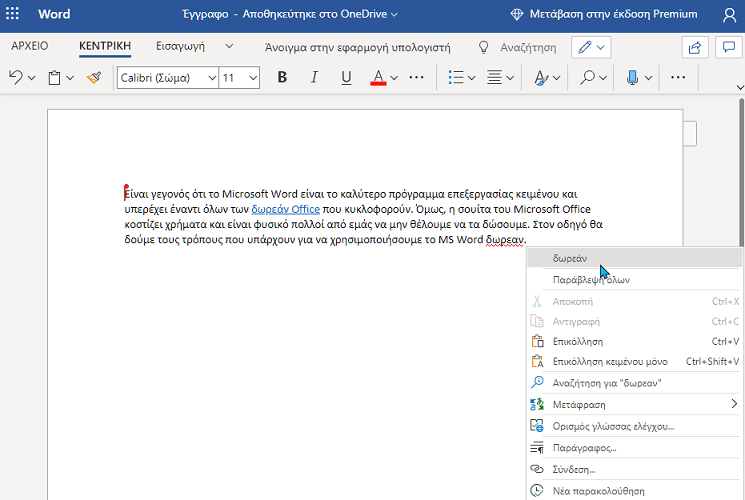Click the bullet list icon
The height and width of the screenshot is (500, 745).
pyautogui.click(x=456, y=77)
